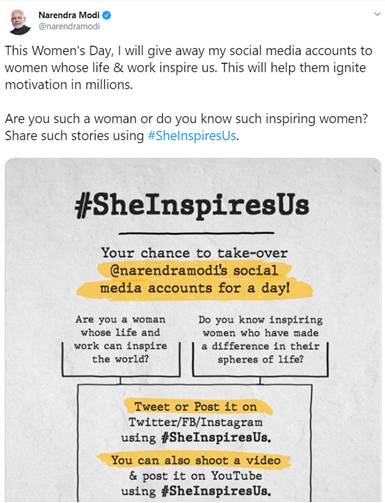This screenshot has width=385, height=503.
Task: Click highlighted 'Tweet or Post it on' text
Action: tap(196, 407)
